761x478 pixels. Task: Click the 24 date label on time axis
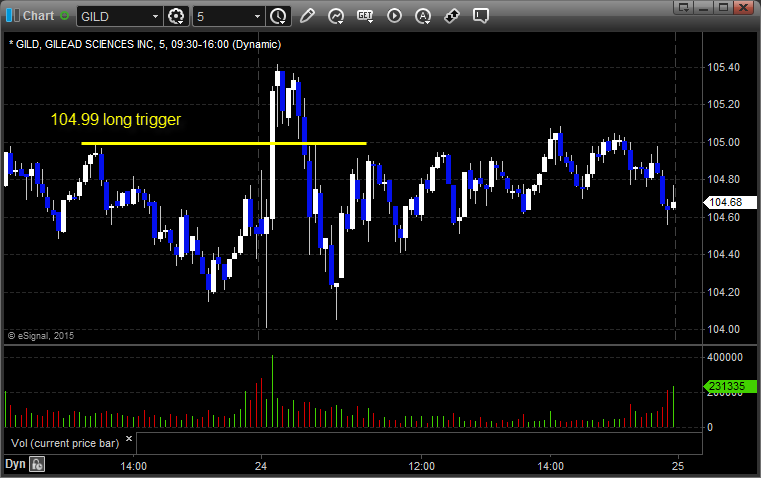[261, 466]
